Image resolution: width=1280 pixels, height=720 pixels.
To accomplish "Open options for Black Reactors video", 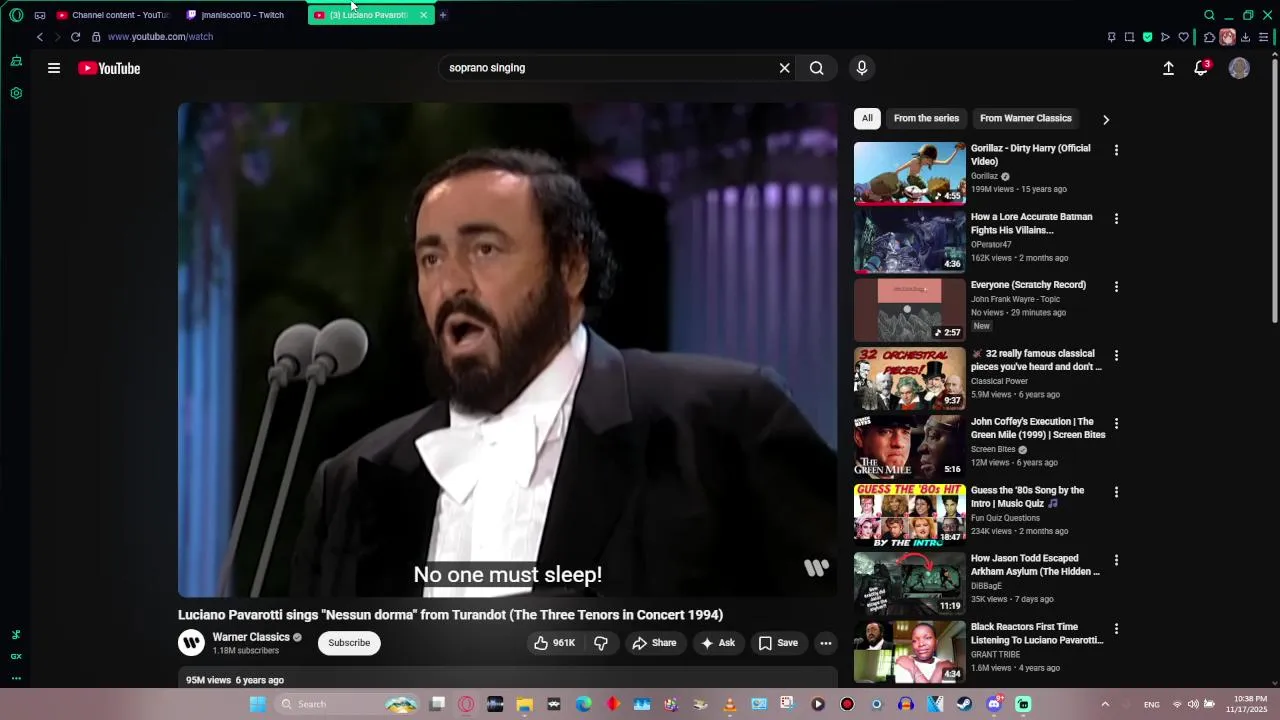I will pos(1116,628).
